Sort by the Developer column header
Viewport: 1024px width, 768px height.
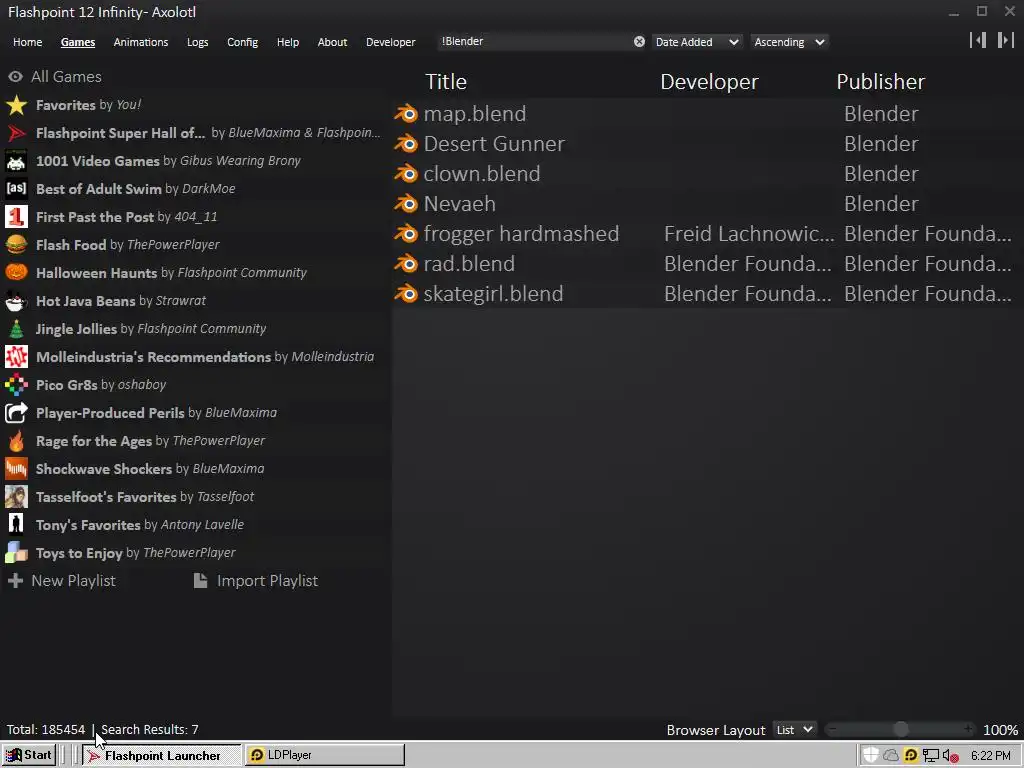point(709,82)
